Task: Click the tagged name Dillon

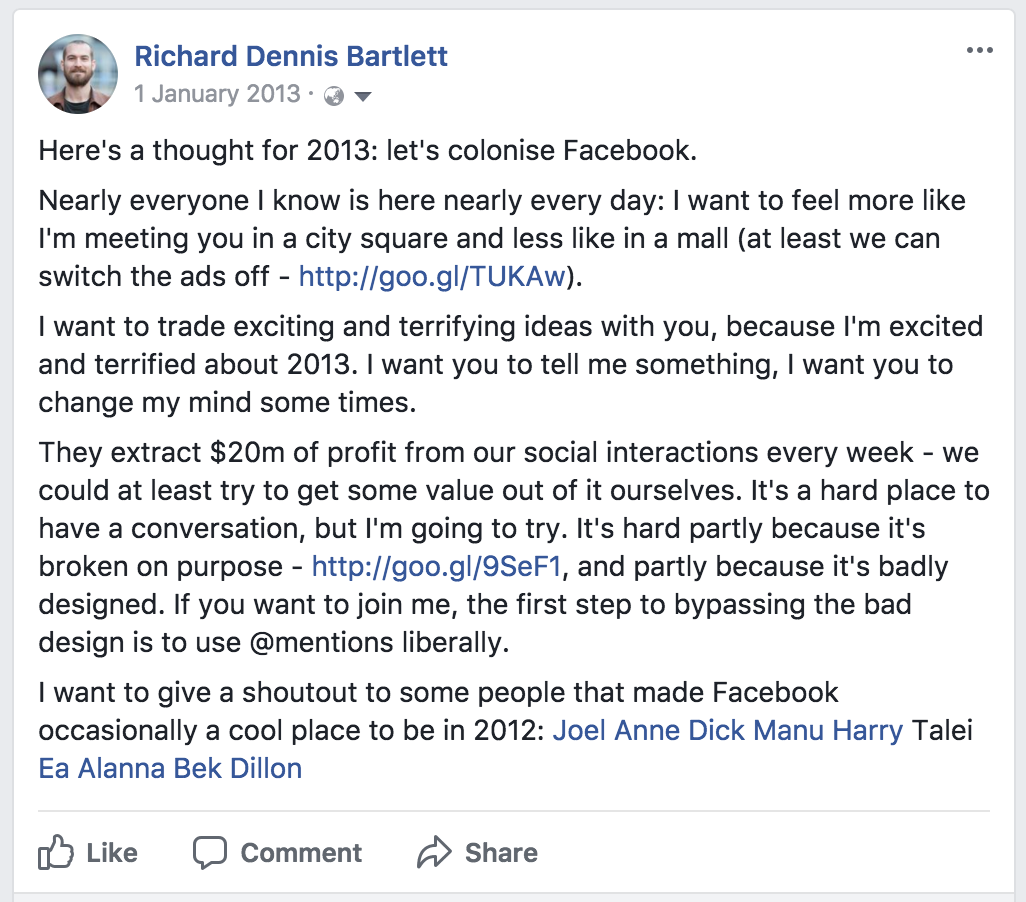Action: click(266, 769)
